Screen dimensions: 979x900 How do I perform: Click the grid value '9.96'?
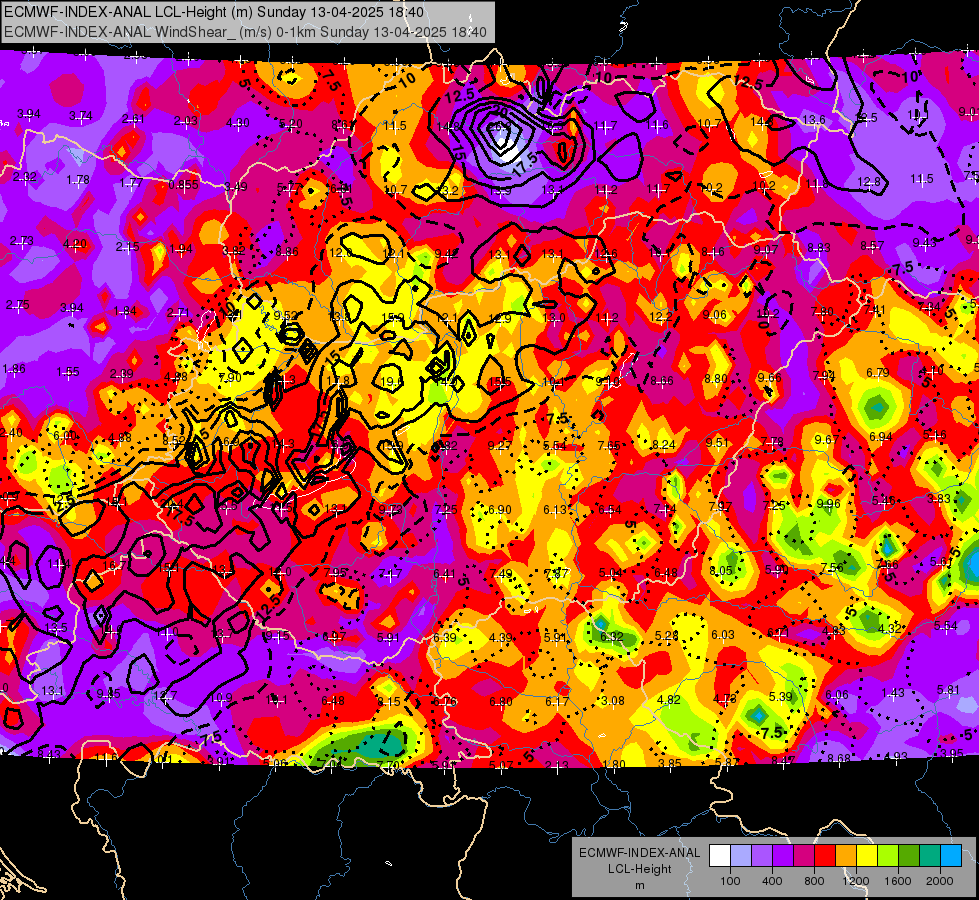[829, 503]
